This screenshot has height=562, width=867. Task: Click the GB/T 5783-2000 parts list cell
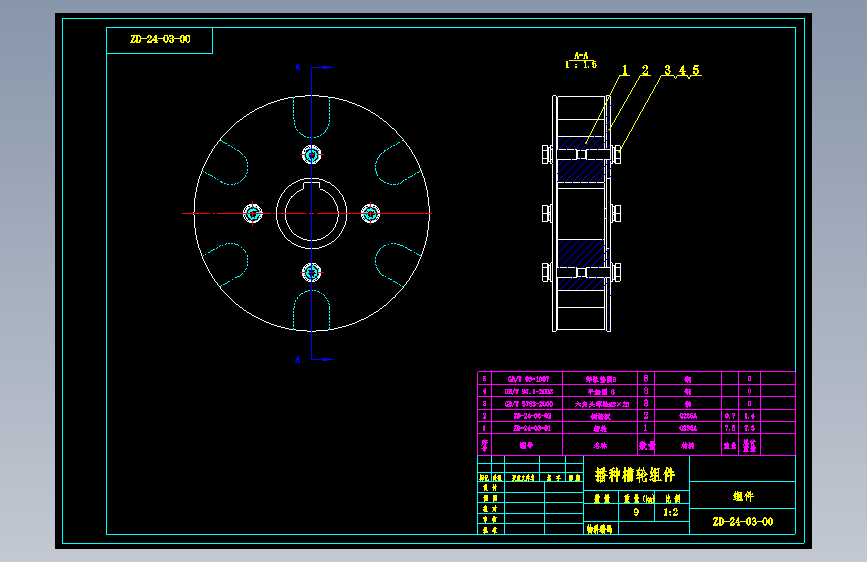(x=528, y=404)
